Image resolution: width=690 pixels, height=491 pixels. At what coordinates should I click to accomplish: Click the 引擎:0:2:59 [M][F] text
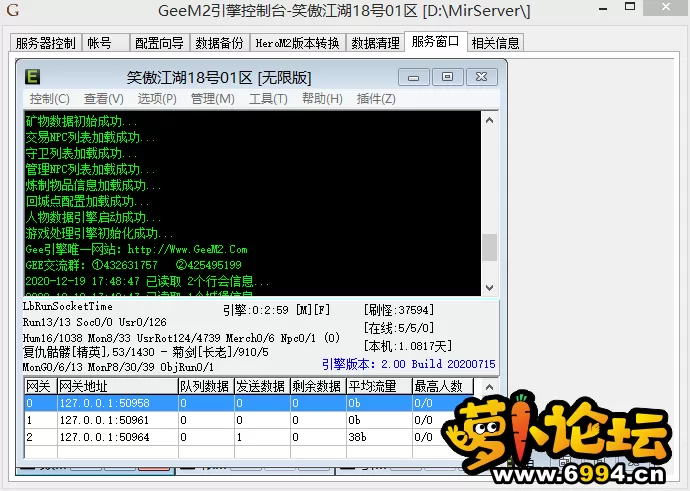tap(276, 310)
